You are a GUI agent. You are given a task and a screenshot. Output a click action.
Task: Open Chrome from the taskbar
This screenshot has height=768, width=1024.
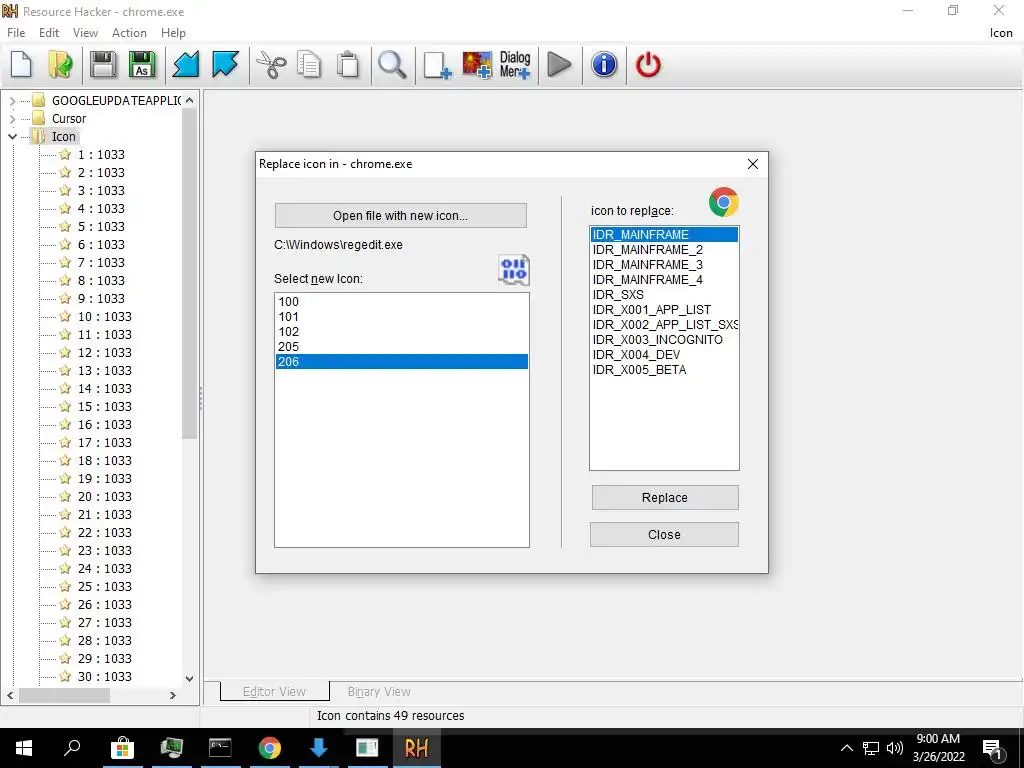pyautogui.click(x=269, y=748)
